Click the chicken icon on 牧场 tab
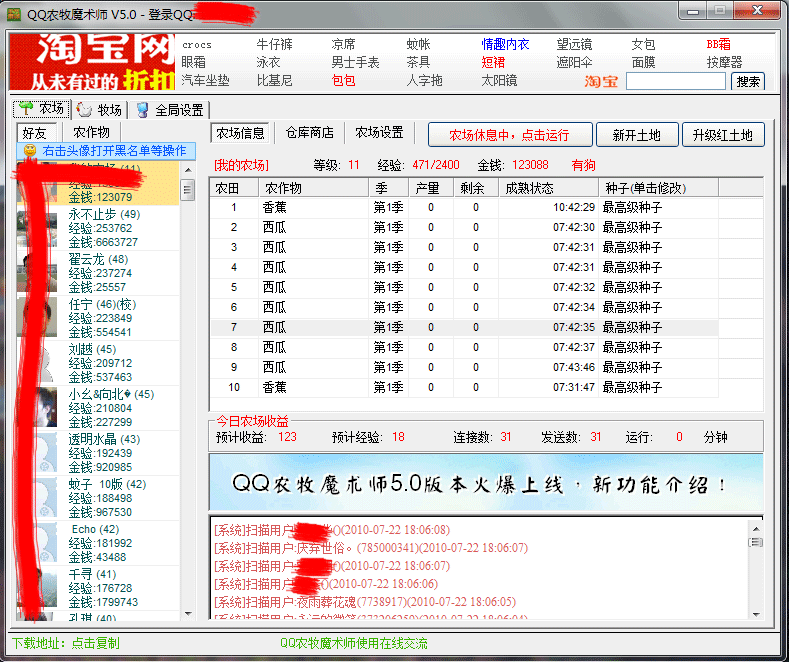Viewport: 789px width, 662px height. 84,110
